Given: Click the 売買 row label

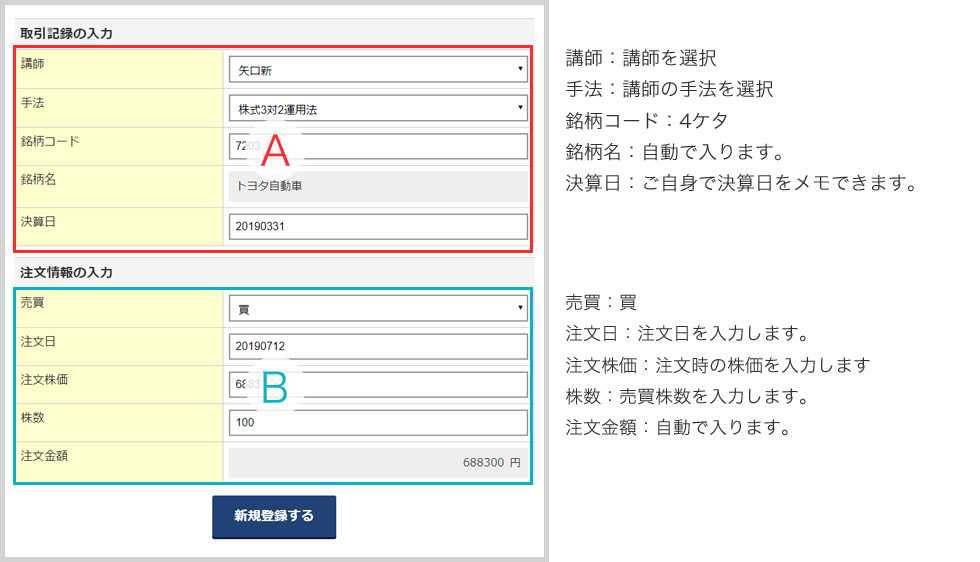Looking at the screenshot, I should [34, 302].
